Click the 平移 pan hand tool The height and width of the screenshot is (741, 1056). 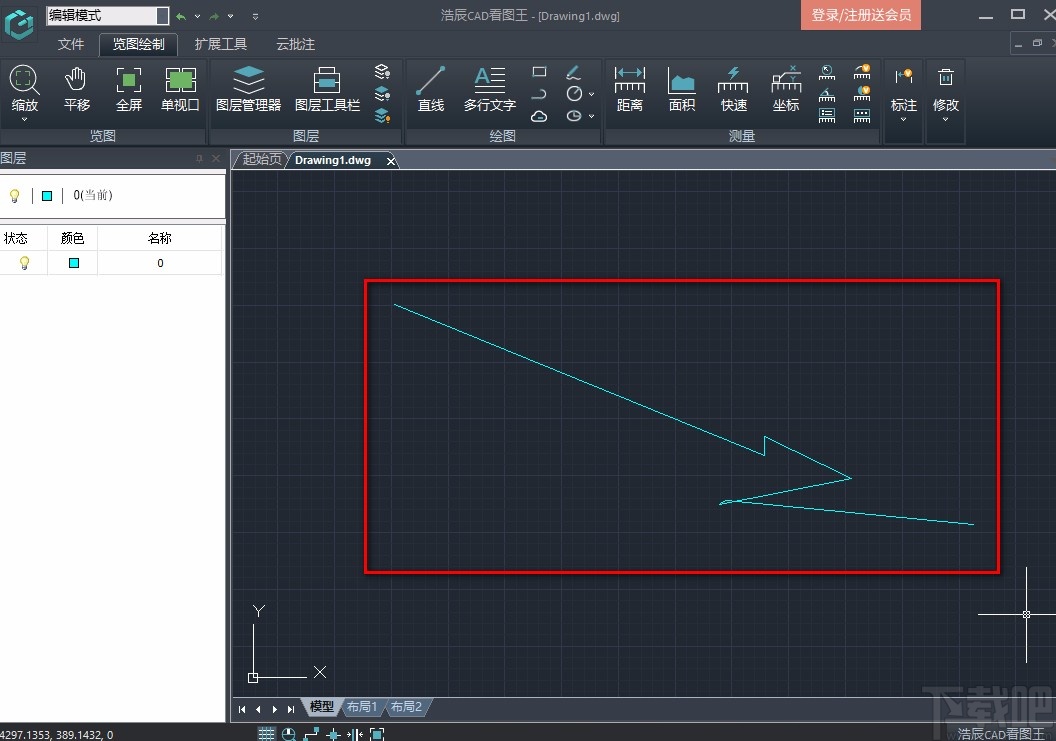pos(77,89)
